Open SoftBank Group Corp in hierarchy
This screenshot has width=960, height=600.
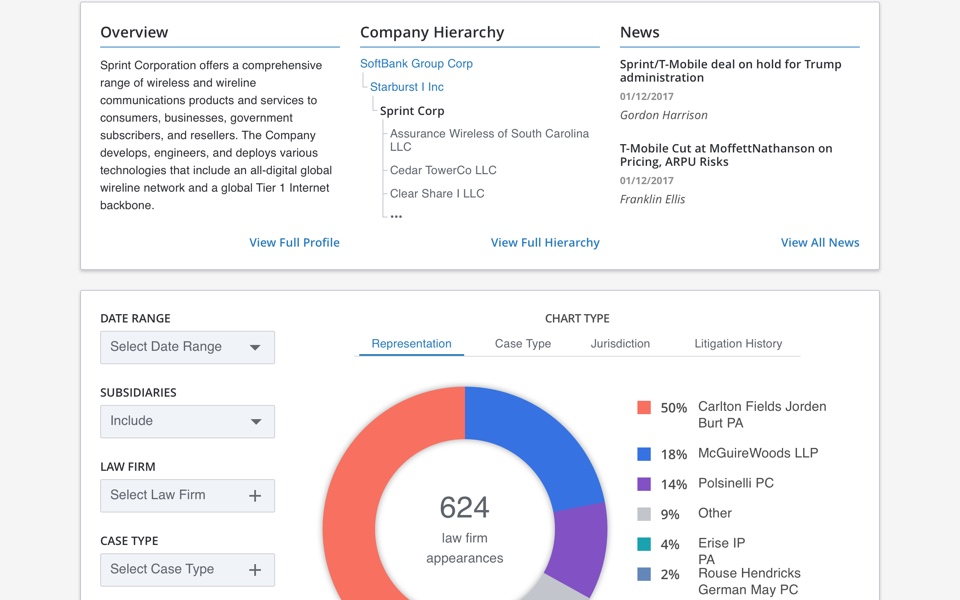(416, 64)
